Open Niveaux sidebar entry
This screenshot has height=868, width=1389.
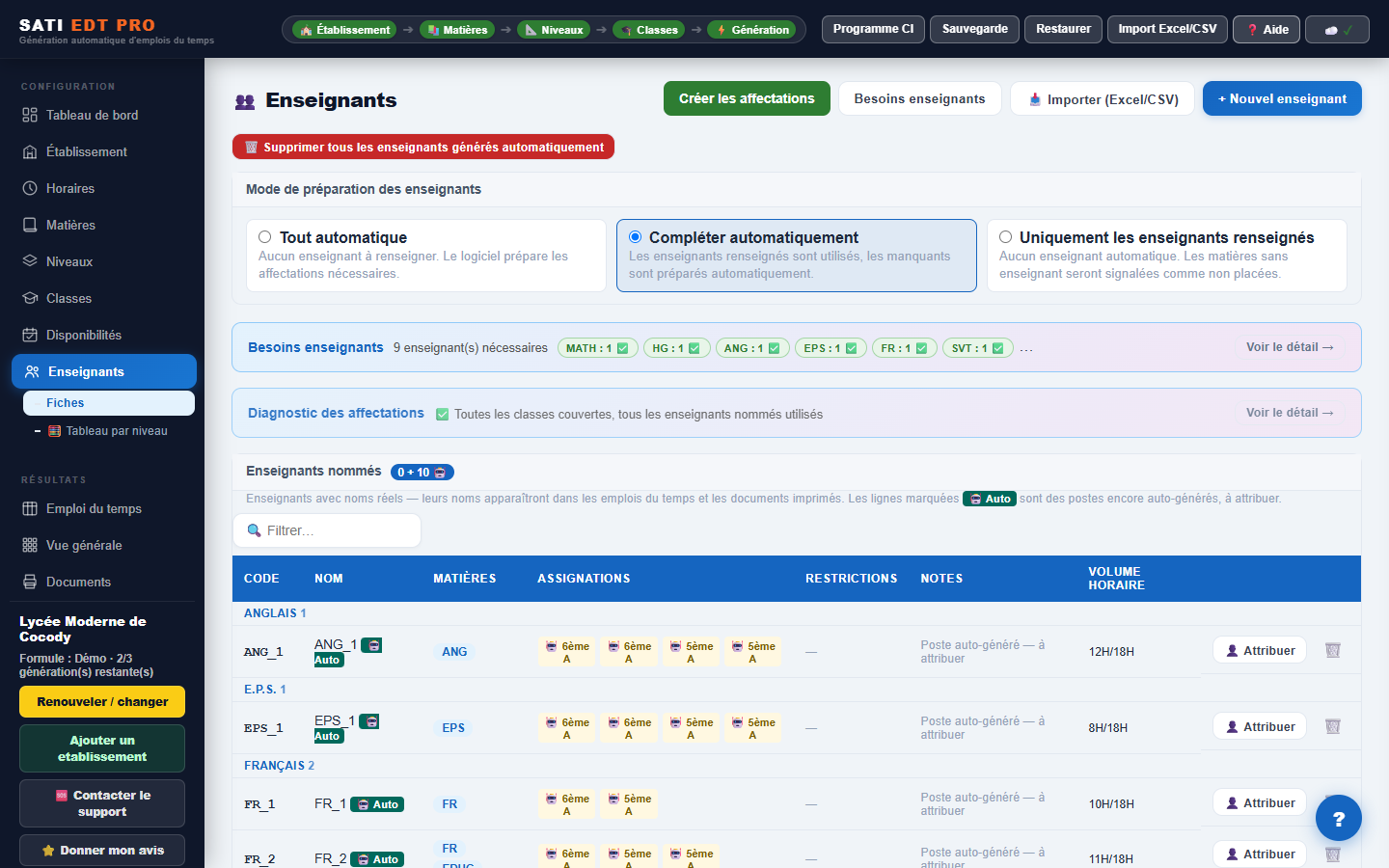pos(103,261)
